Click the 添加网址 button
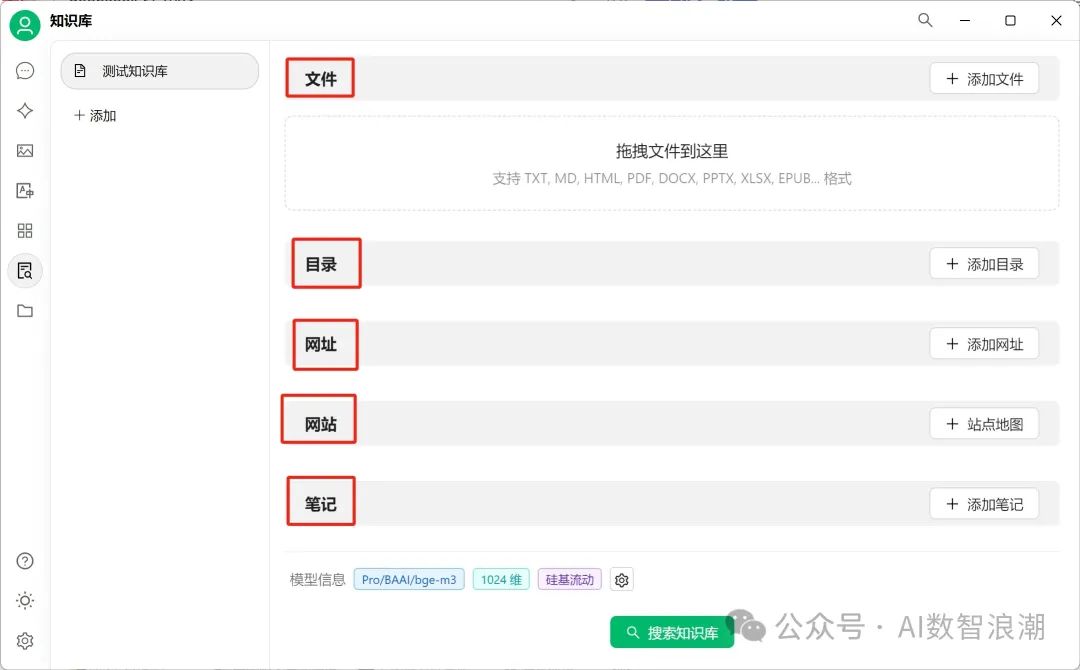Image resolution: width=1080 pixels, height=670 pixels. pos(984,344)
